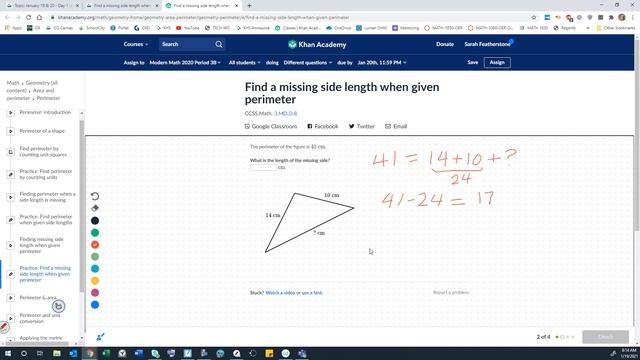Select the red-orange pen color
The image size is (640, 360).
[x=95, y=244]
